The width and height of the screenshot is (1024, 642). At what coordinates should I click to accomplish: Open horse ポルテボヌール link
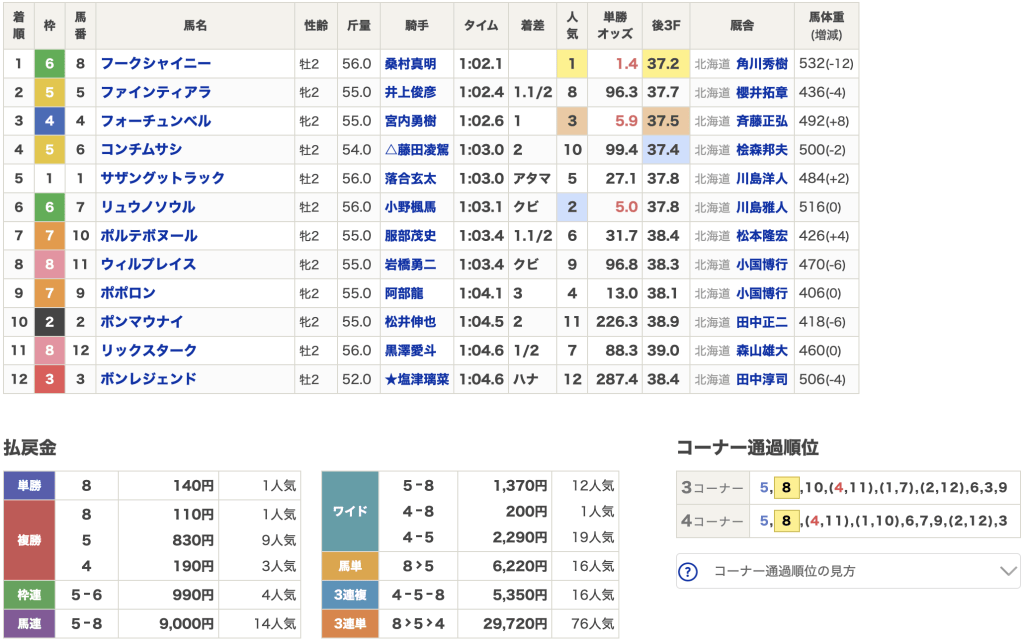[x=149, y=236]
